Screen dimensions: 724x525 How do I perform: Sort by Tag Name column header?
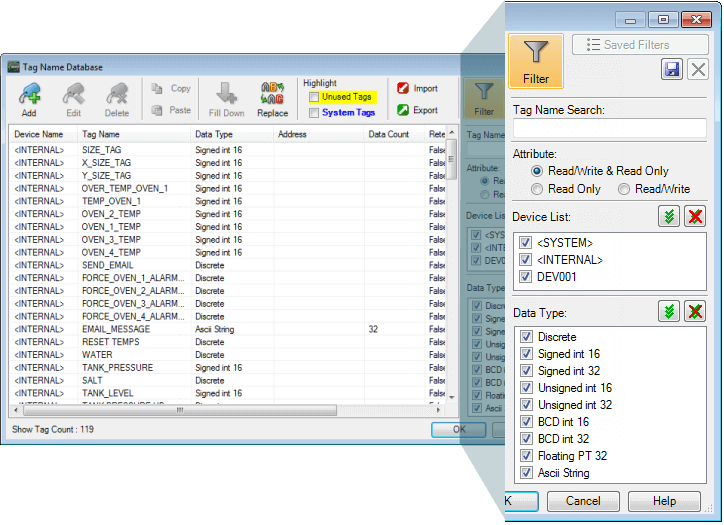134,134
